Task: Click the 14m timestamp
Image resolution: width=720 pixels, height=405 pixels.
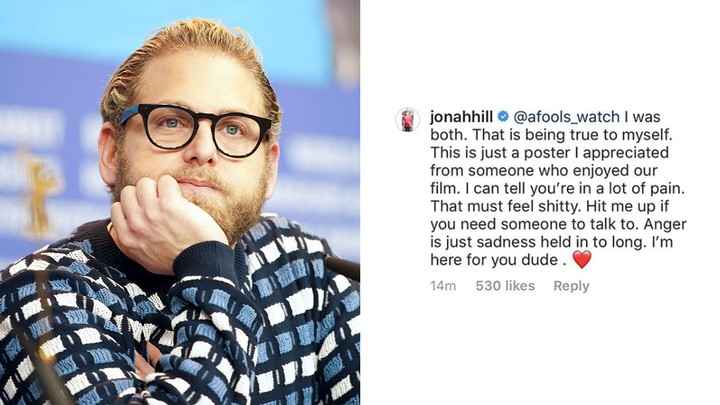Action: click(443, 286)
